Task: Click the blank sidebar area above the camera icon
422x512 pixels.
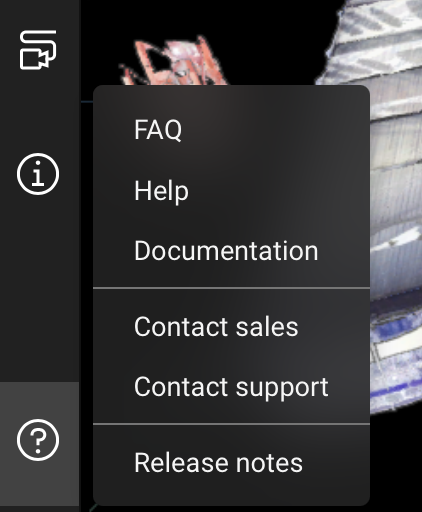Action: tap(39, 13)
